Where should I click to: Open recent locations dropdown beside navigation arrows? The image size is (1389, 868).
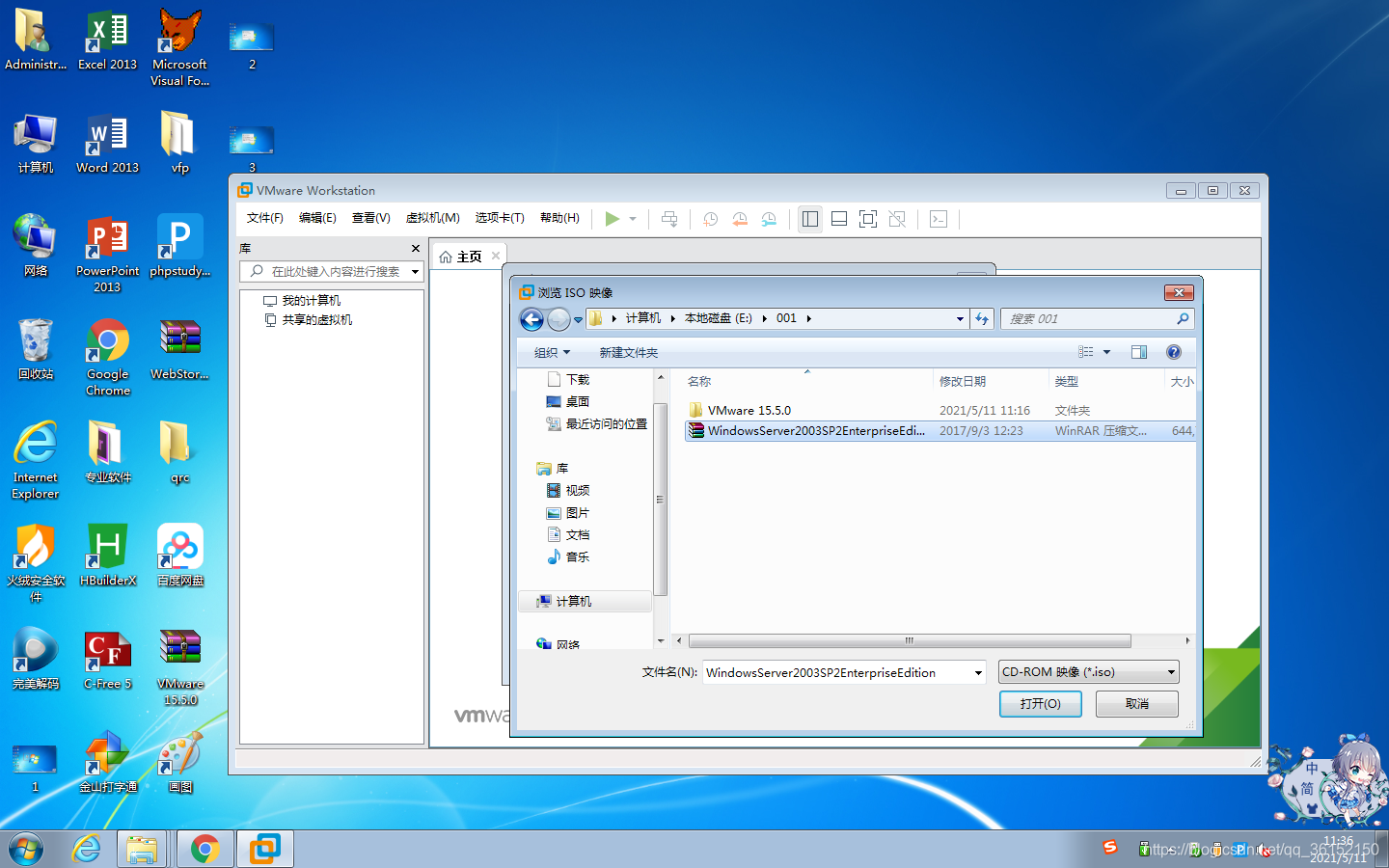578,319
